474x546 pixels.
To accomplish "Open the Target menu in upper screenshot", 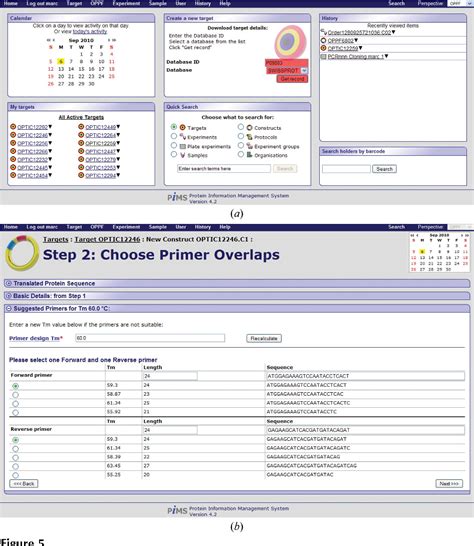I will pyautogui.click(x=74, y=3).
